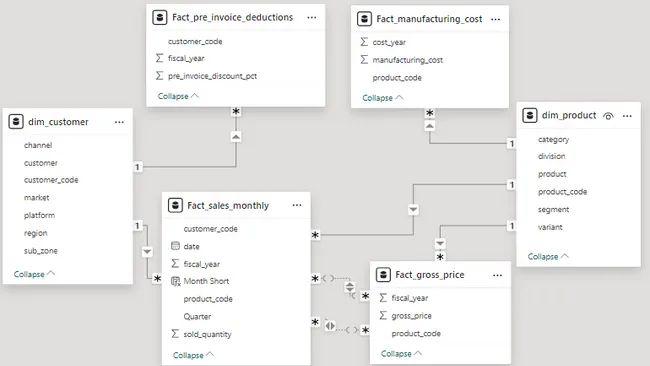Image resolution: width=650 pixels, height=366 pixels.
Task: Open more options for Fact_gross_price
Action: (x=497, y=275)
